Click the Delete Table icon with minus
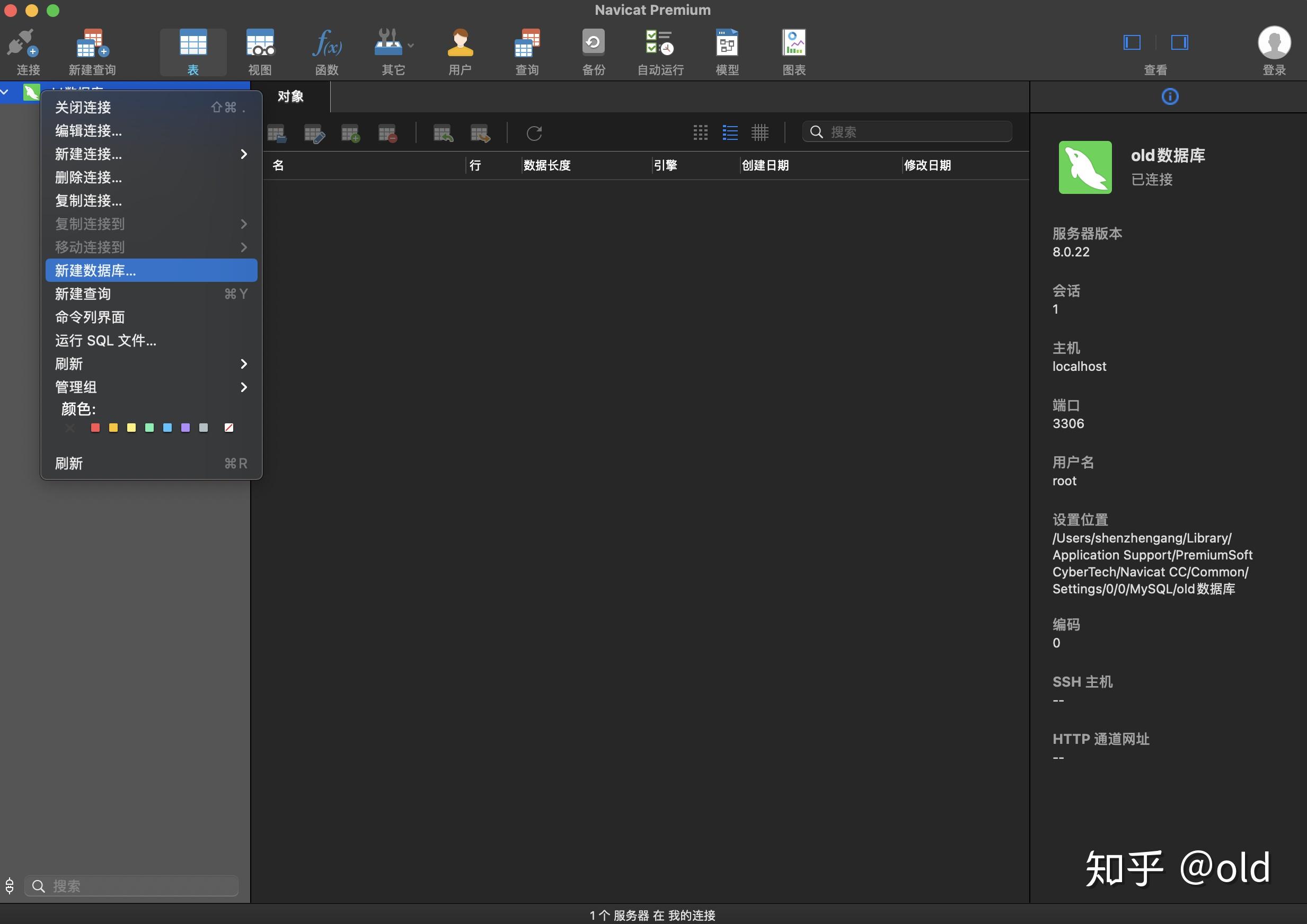Image resolution: width=1307 pixels, height=924 pixels. (387, 134)
